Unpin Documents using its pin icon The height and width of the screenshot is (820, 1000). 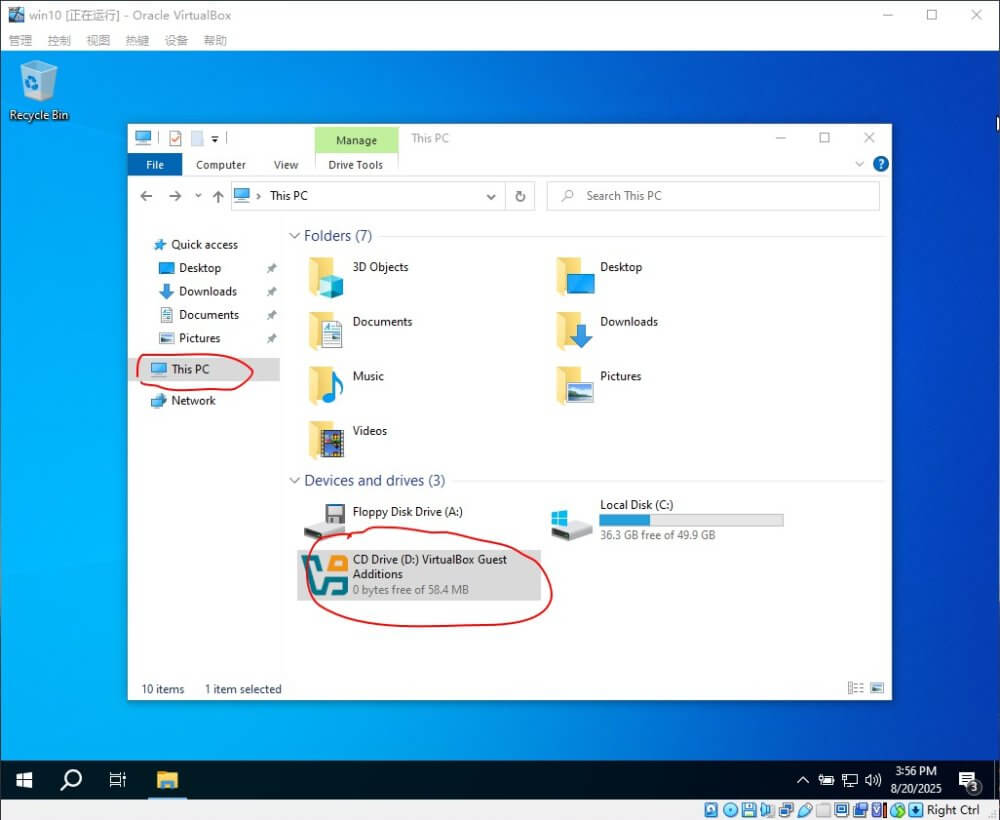coord(271,315)
